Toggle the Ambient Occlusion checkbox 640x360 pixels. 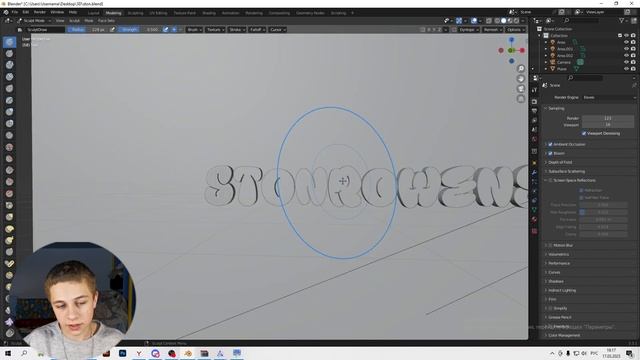[550, 144]
